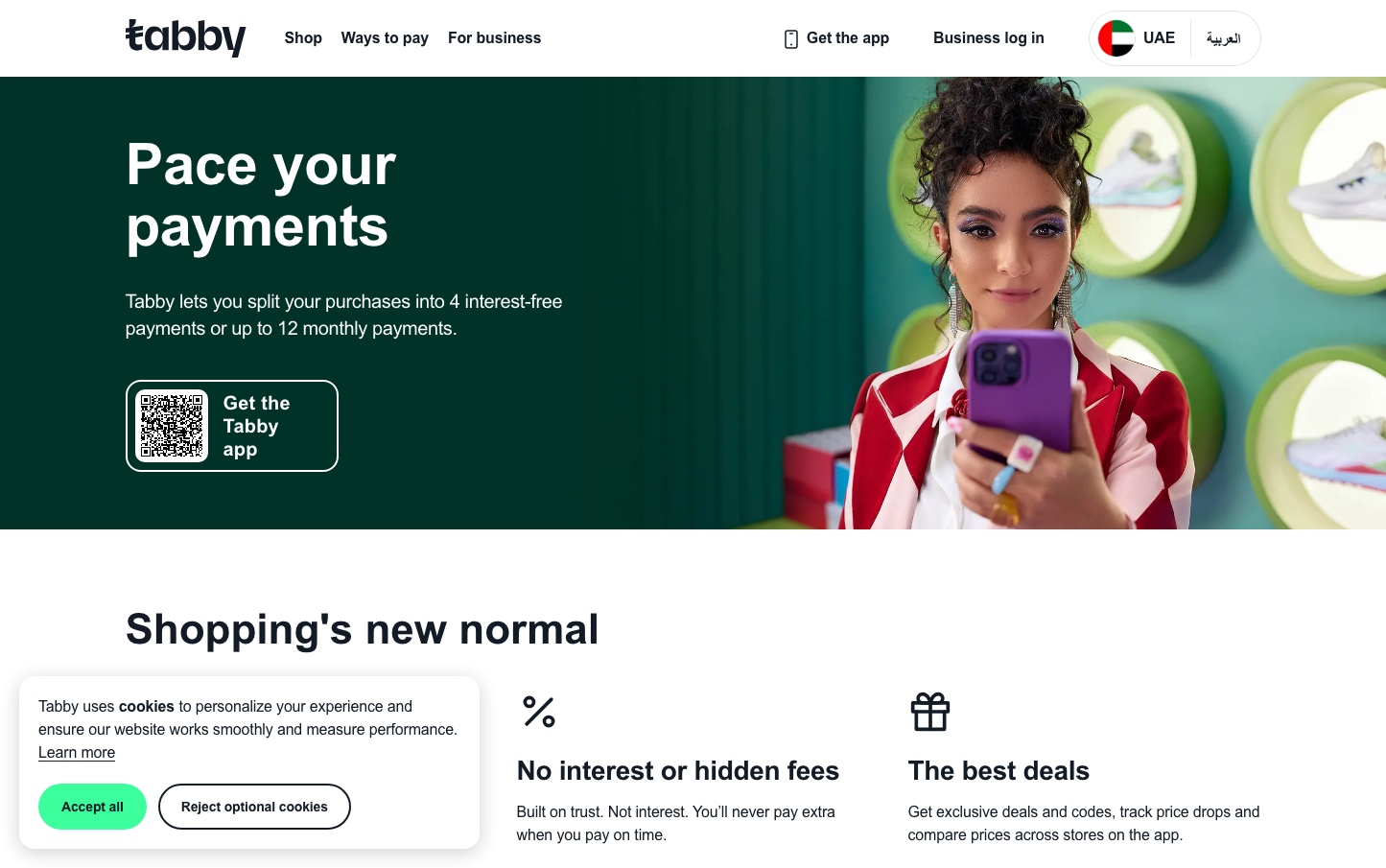Open the Shop menu
This screenshot has width=1386, height=868.
click(303, 38)
